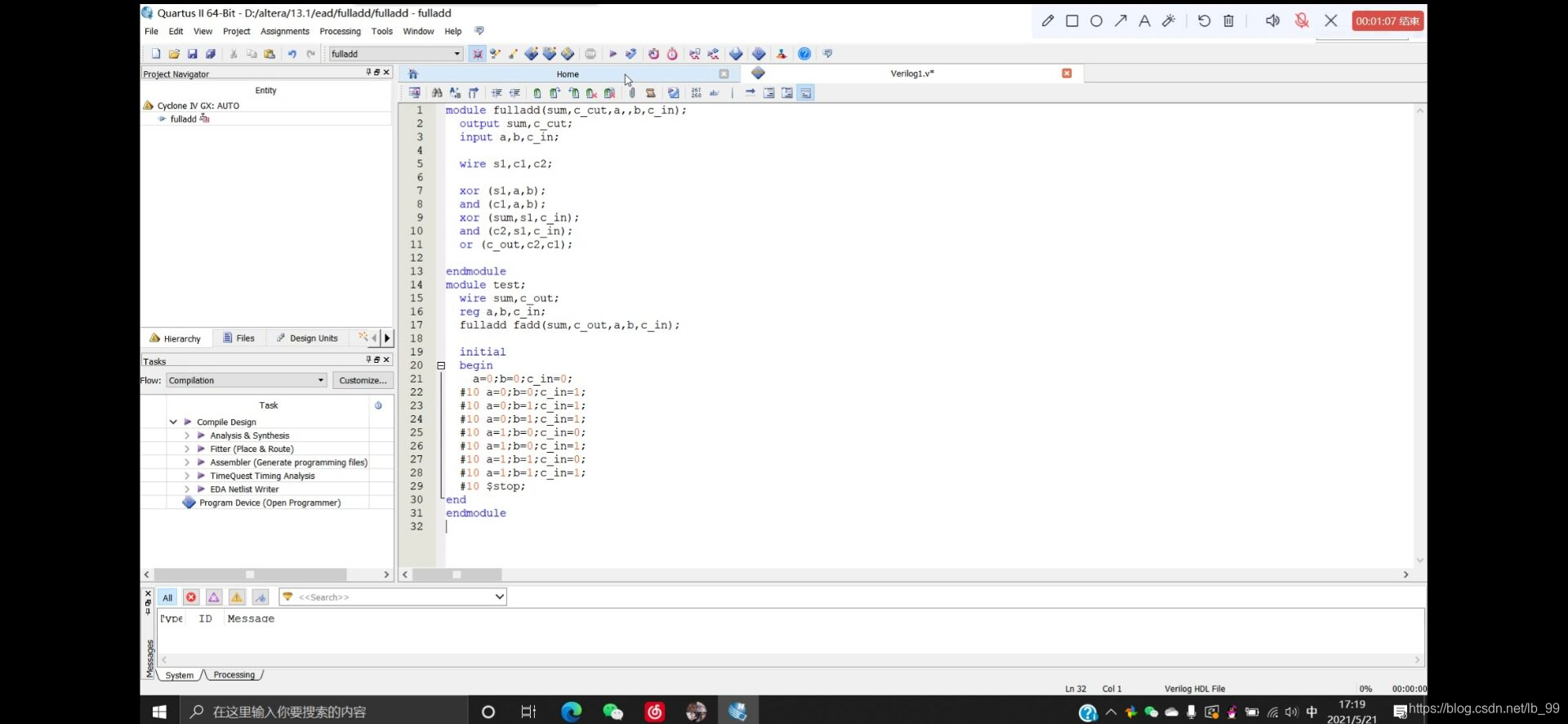Switch to the Processing messages tab
Viewport: 1568px width, 724px height.
(x=234, y=675)
